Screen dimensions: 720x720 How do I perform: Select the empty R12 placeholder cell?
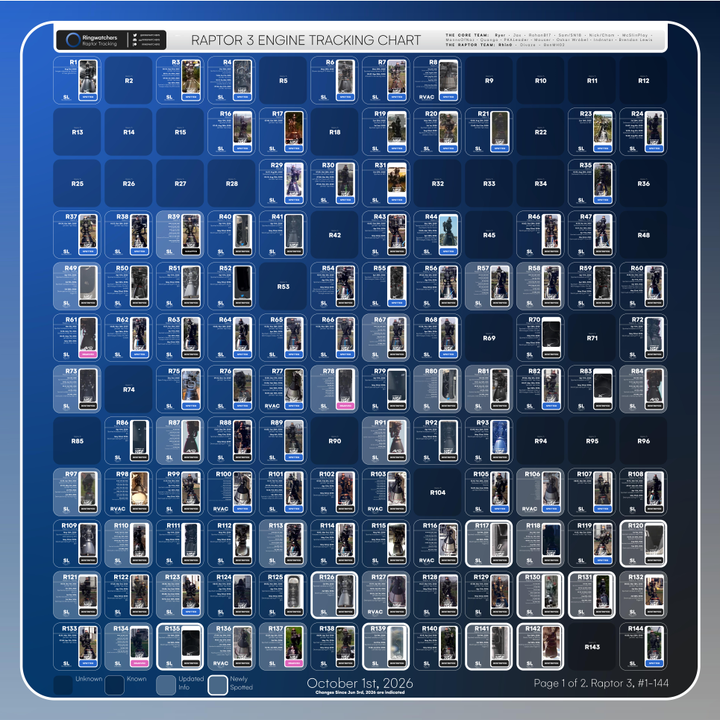[643, 80]
